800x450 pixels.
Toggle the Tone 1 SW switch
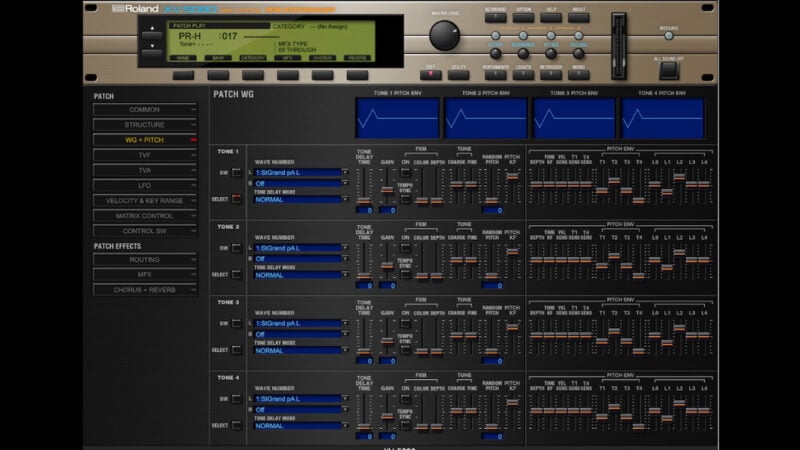coord(236,172)
